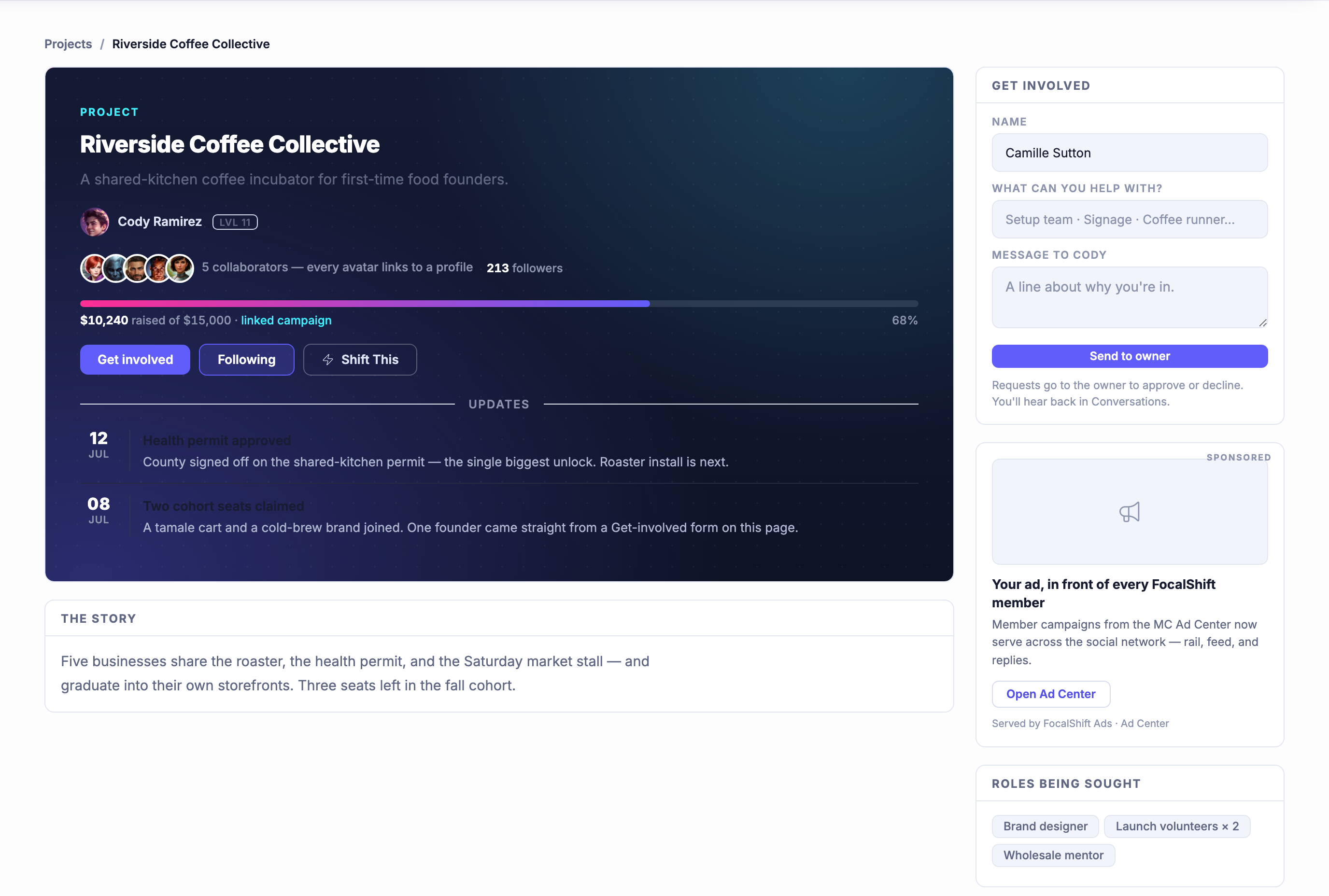The height and width of the screenshot is (896, 1329).
Task: Select the Wholesale mentor role tag
Action: [1053, 855]
